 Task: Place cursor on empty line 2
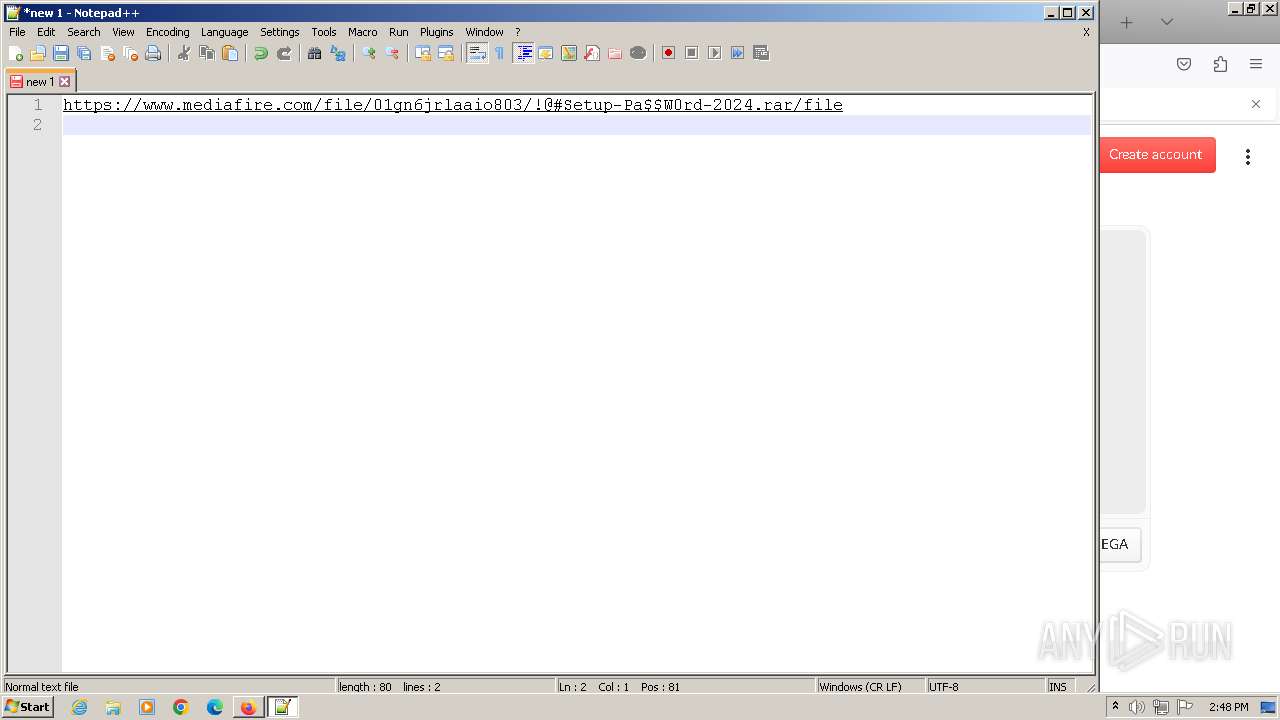tap(576, 125)
